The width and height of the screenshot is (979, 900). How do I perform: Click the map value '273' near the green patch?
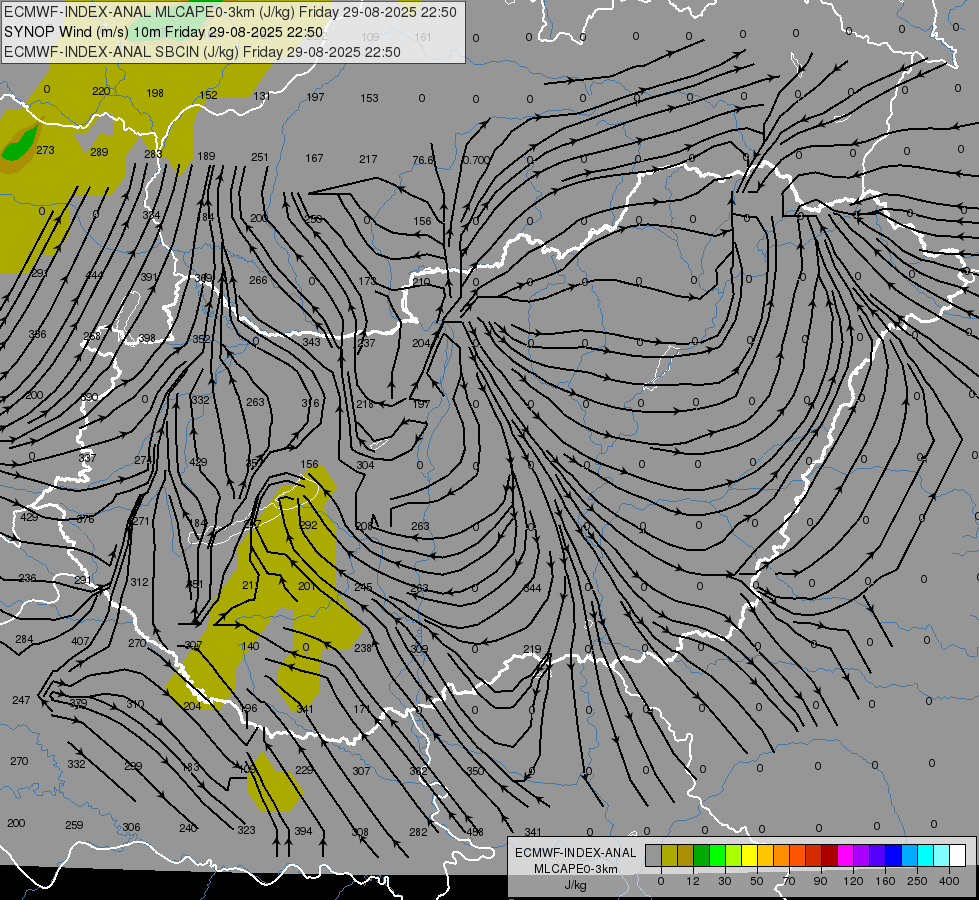pos(46,150)
